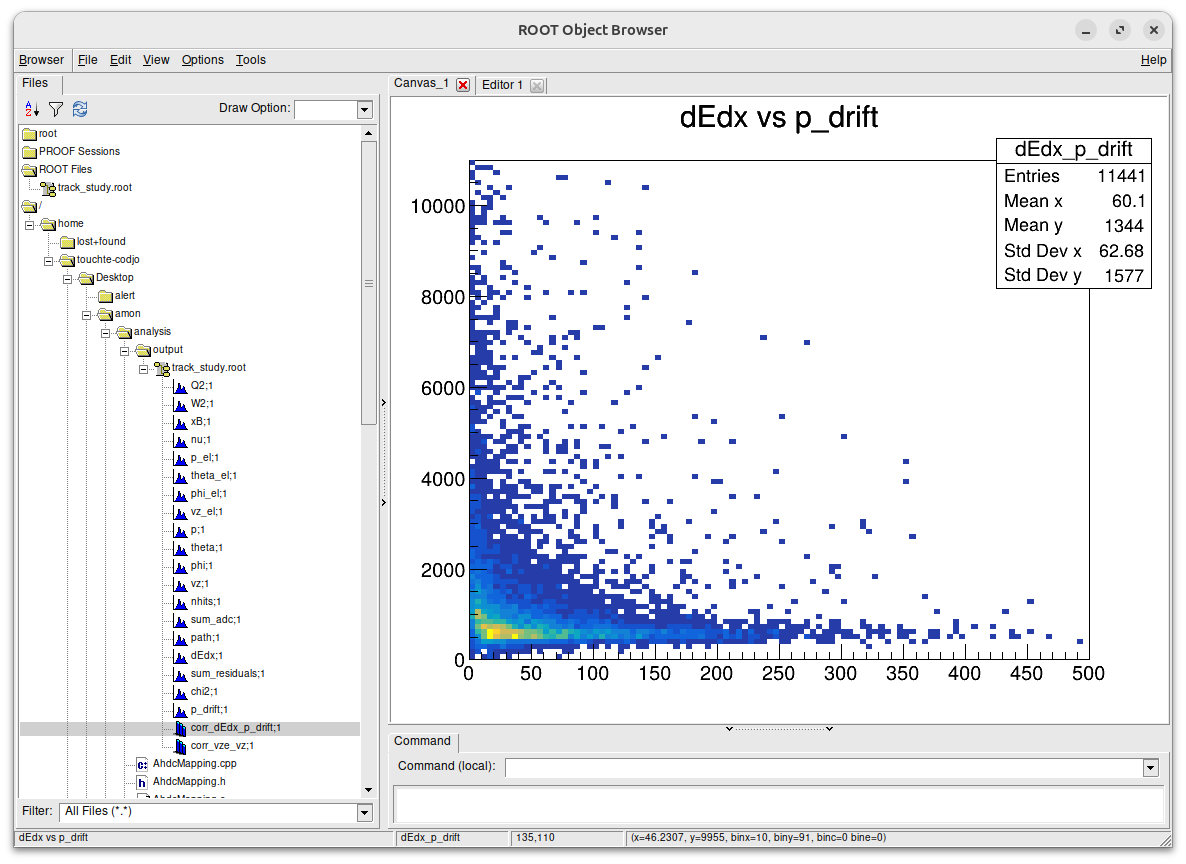Open the Edit menu
The height and width of the screenshot is (864, 1186).
120,60
